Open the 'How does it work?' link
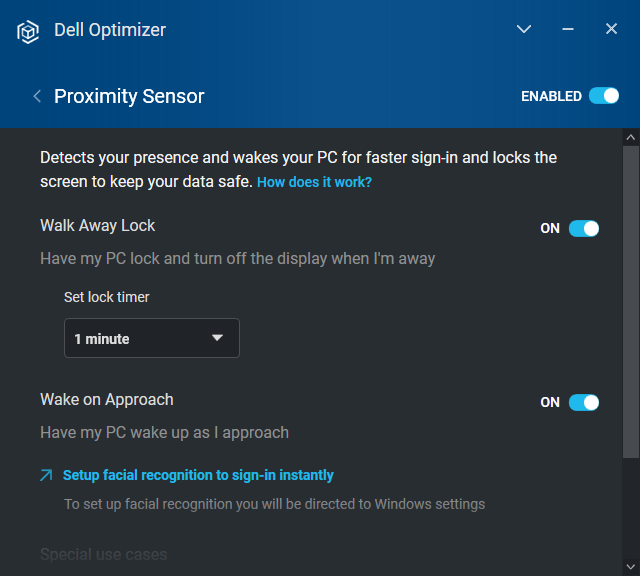Image resolution: width=640 pixels, height=576 pixels. [314, 183]
